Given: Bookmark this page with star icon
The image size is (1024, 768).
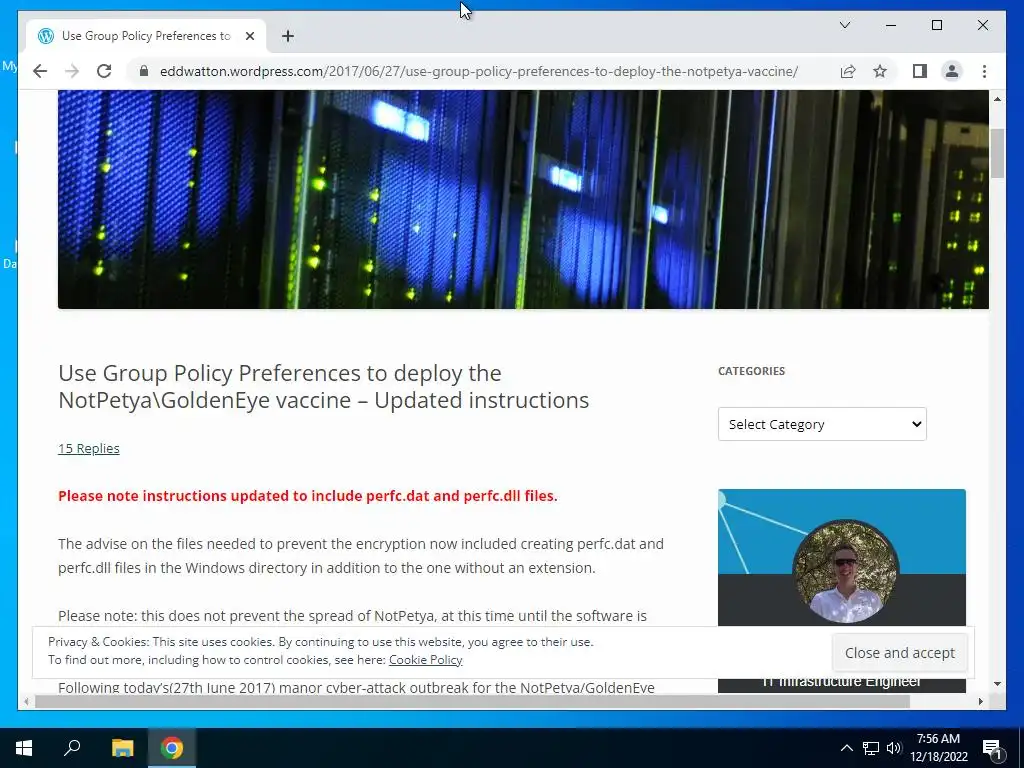Looking at the screenshot, I should click(x=880, y=71).
